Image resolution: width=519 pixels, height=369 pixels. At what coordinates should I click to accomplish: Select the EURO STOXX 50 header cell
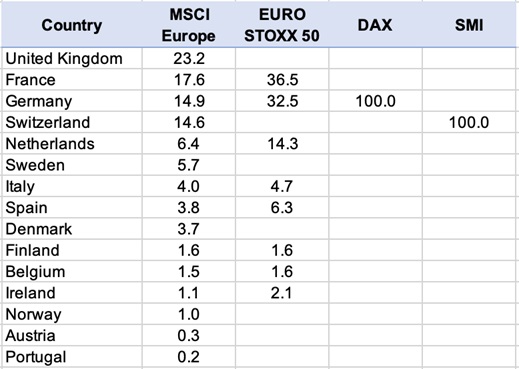(282, 25)
